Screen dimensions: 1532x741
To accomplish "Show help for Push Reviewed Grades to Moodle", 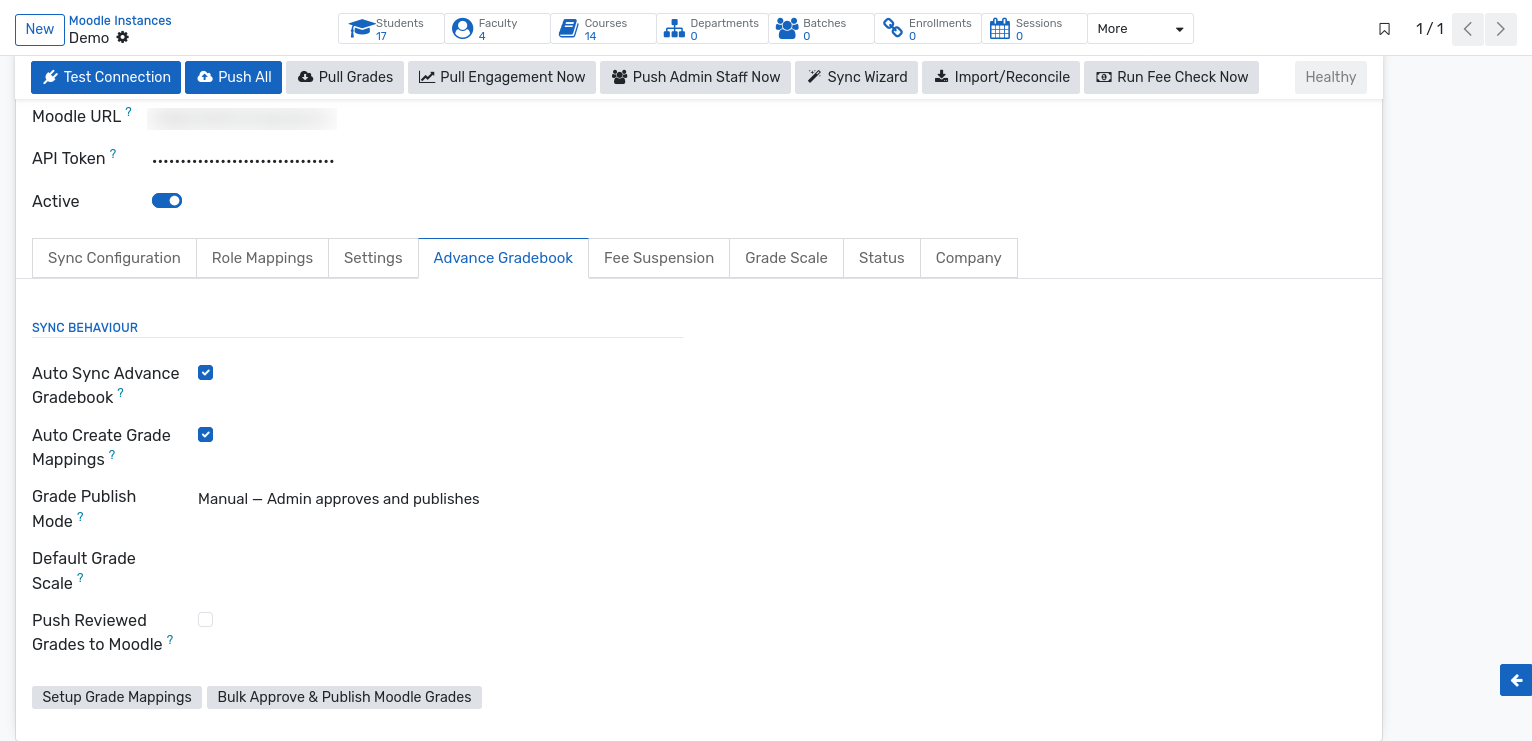I will click(x=170, y=640).
